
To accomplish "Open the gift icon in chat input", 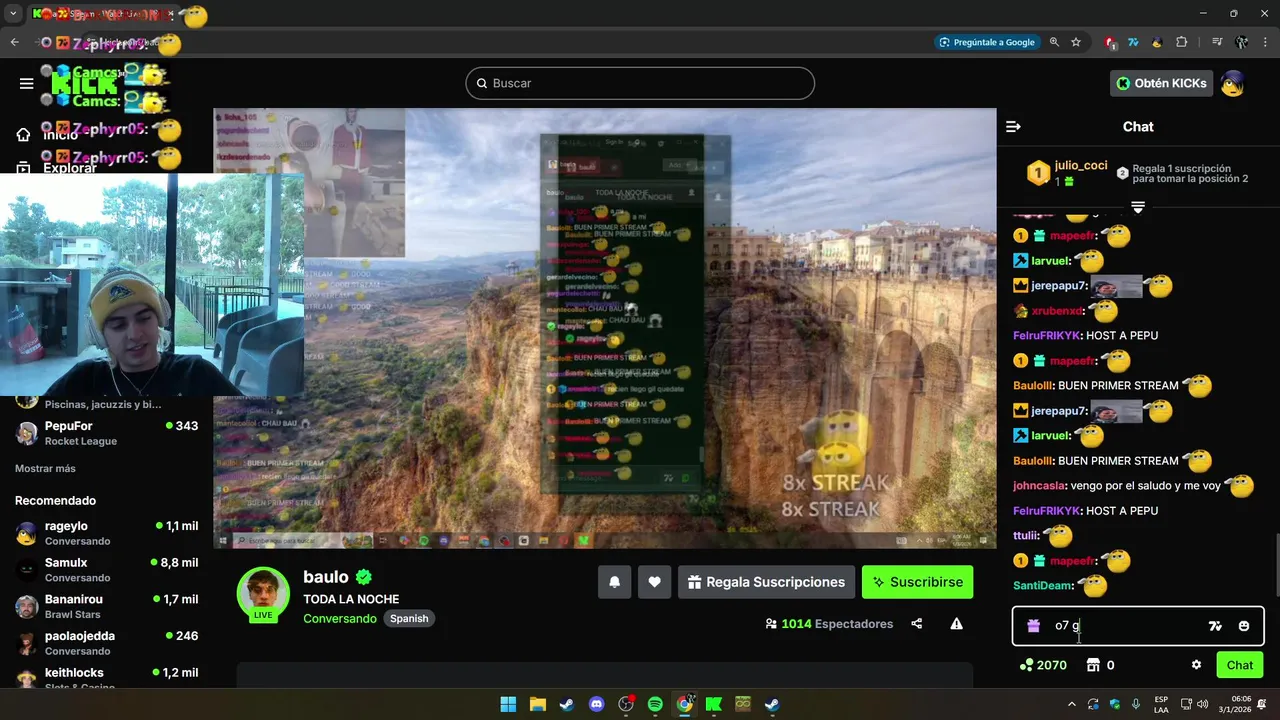I will click(1033, 626).
